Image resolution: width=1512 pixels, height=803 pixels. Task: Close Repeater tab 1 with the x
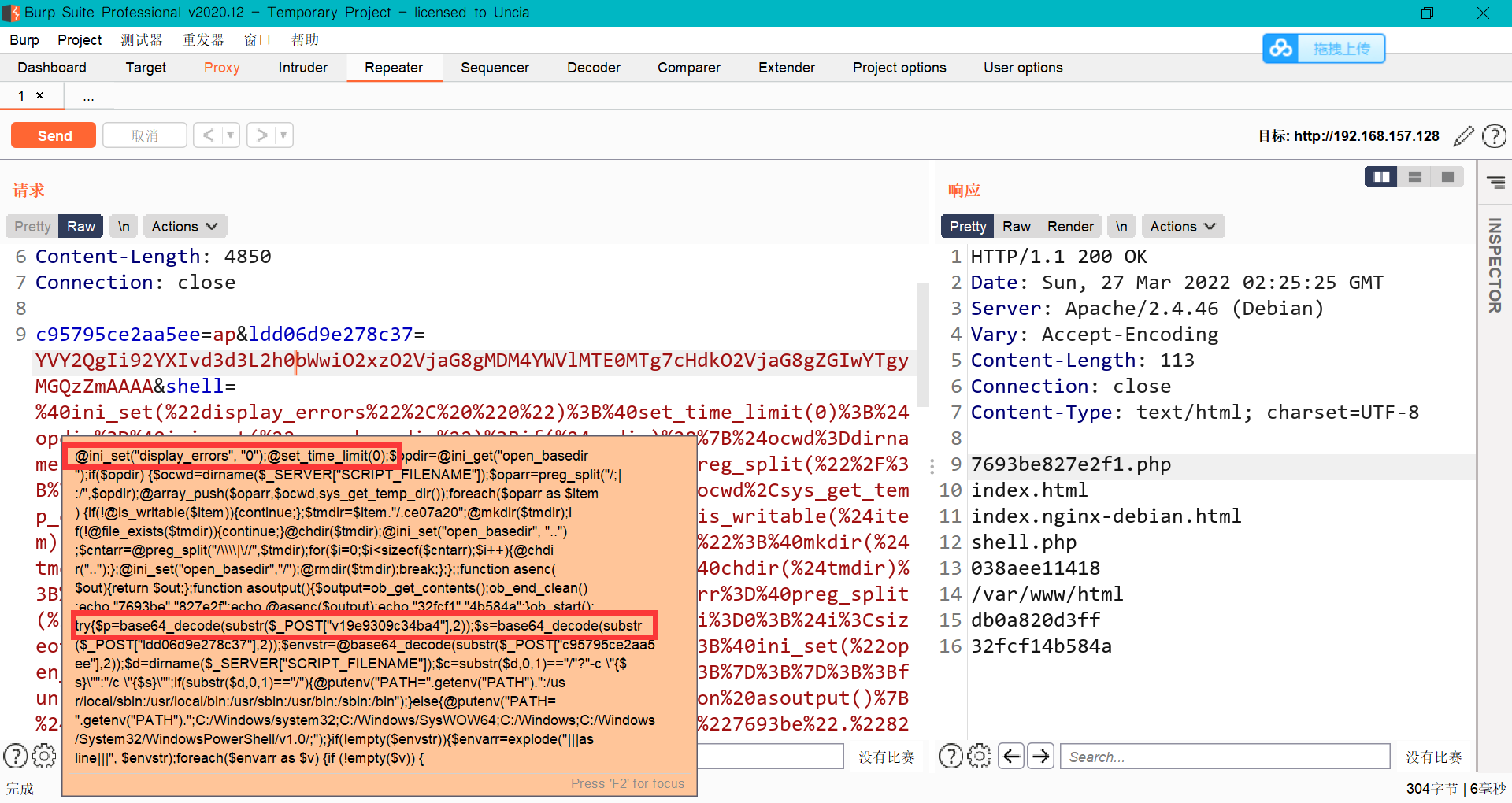[x=39, y=95]
